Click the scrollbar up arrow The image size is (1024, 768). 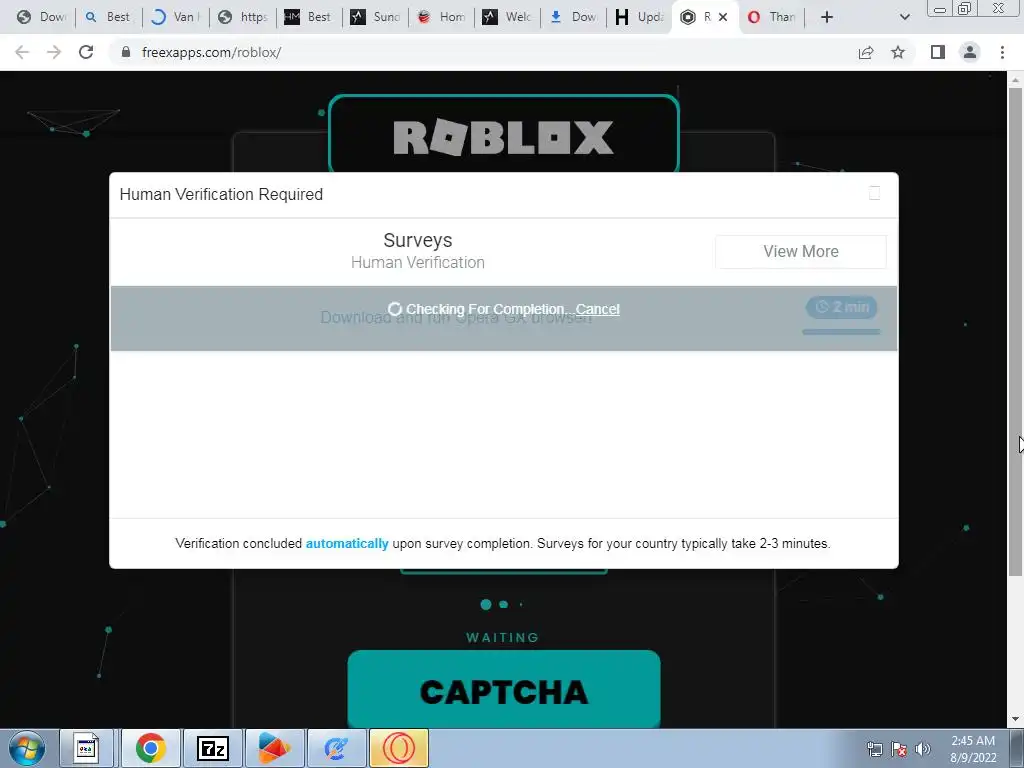pyautogui.click(x=1015, y=80)
